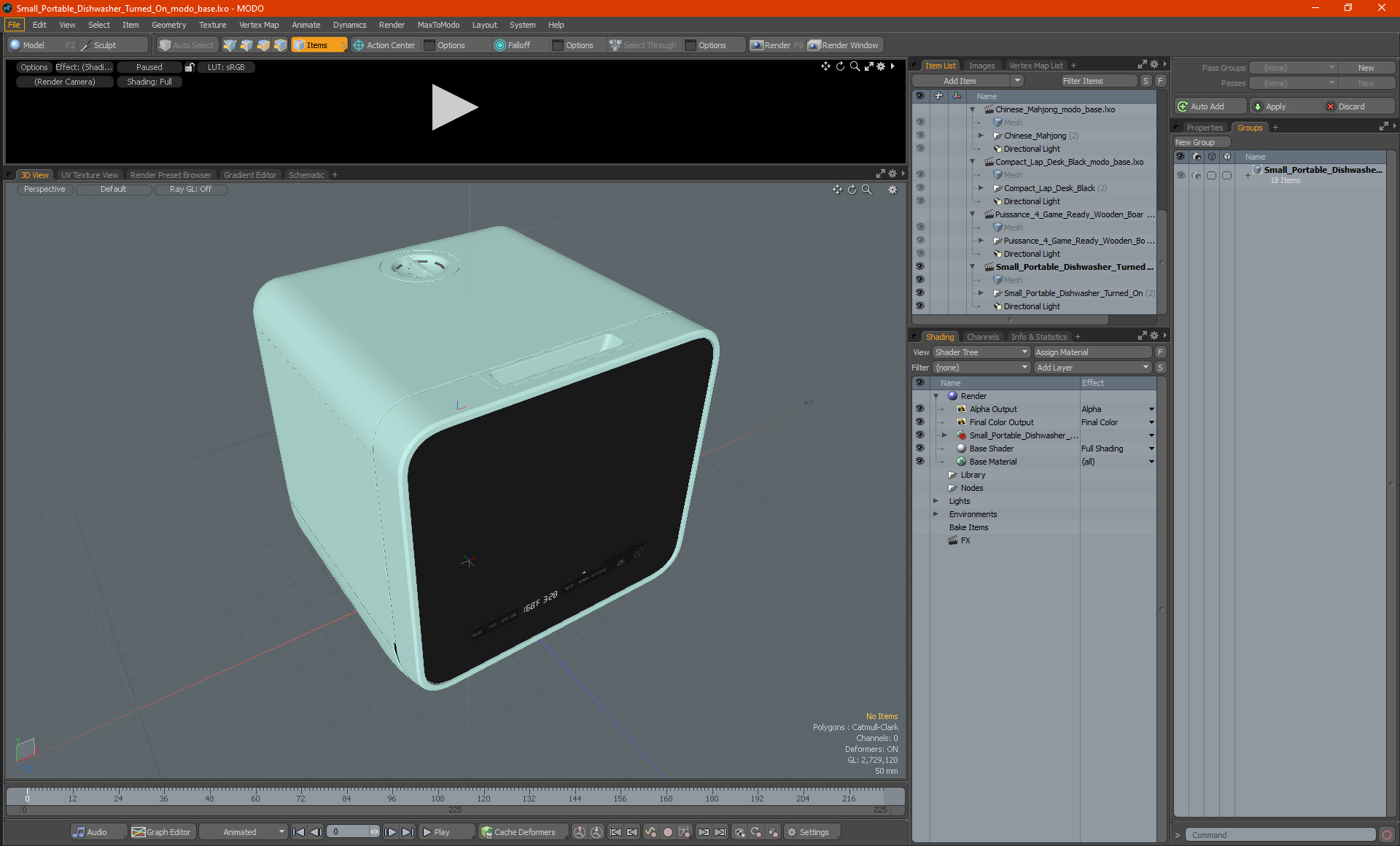Open the MaxToModo menu
The image size is (1400, 846).
[x=438, y=25]
